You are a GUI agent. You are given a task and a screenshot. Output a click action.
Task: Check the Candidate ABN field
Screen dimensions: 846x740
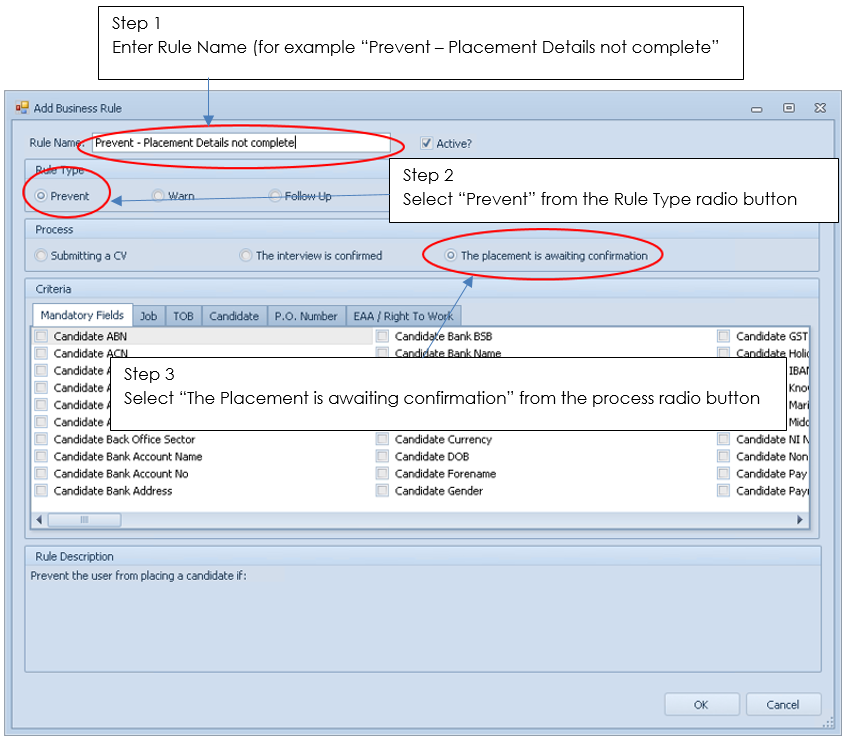point(41,337)
